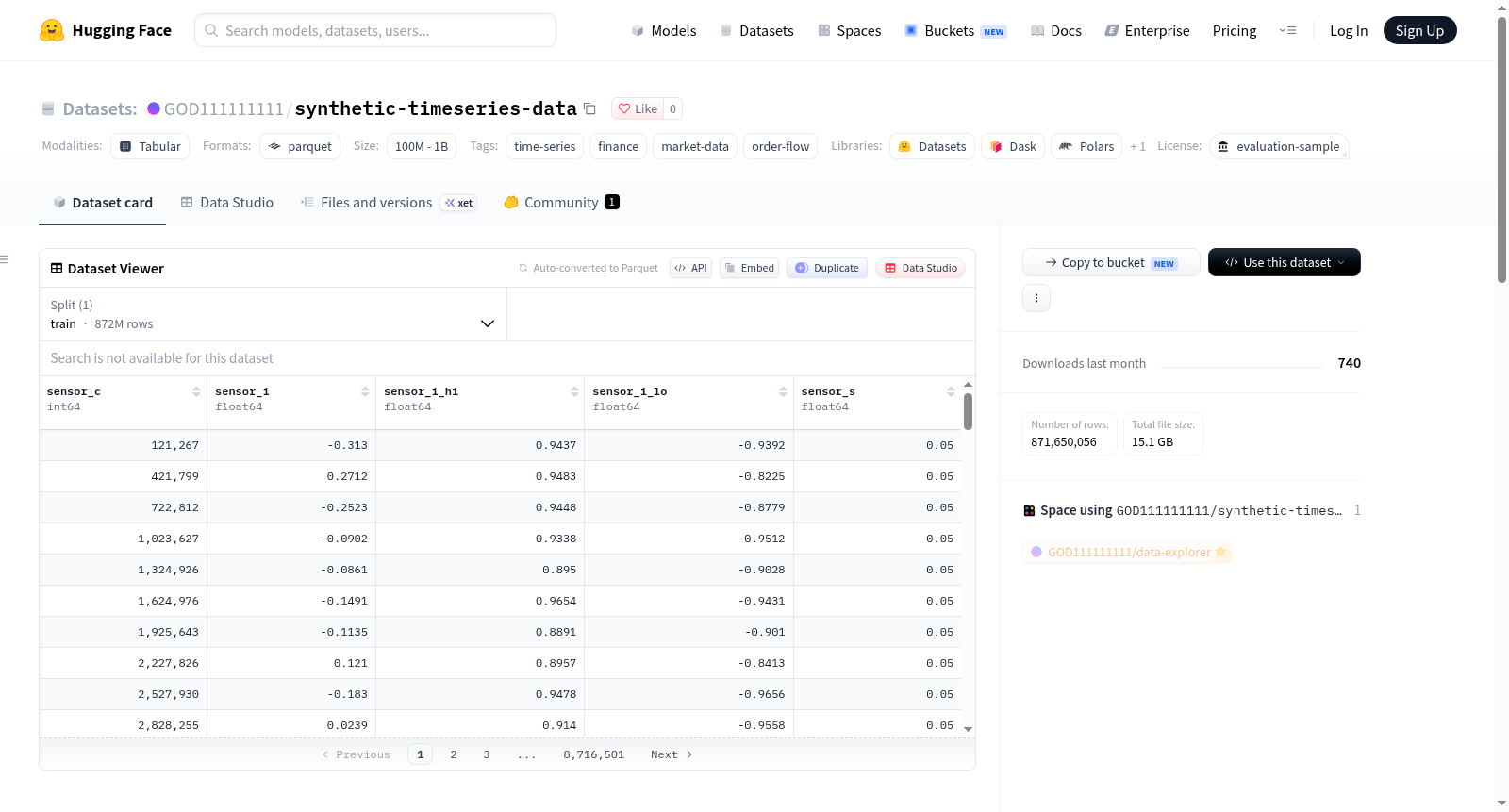Screen dimensions: 1509x812
Task: Click the page vertical scrollbar thumb
Action: (x=1501, y=149)
